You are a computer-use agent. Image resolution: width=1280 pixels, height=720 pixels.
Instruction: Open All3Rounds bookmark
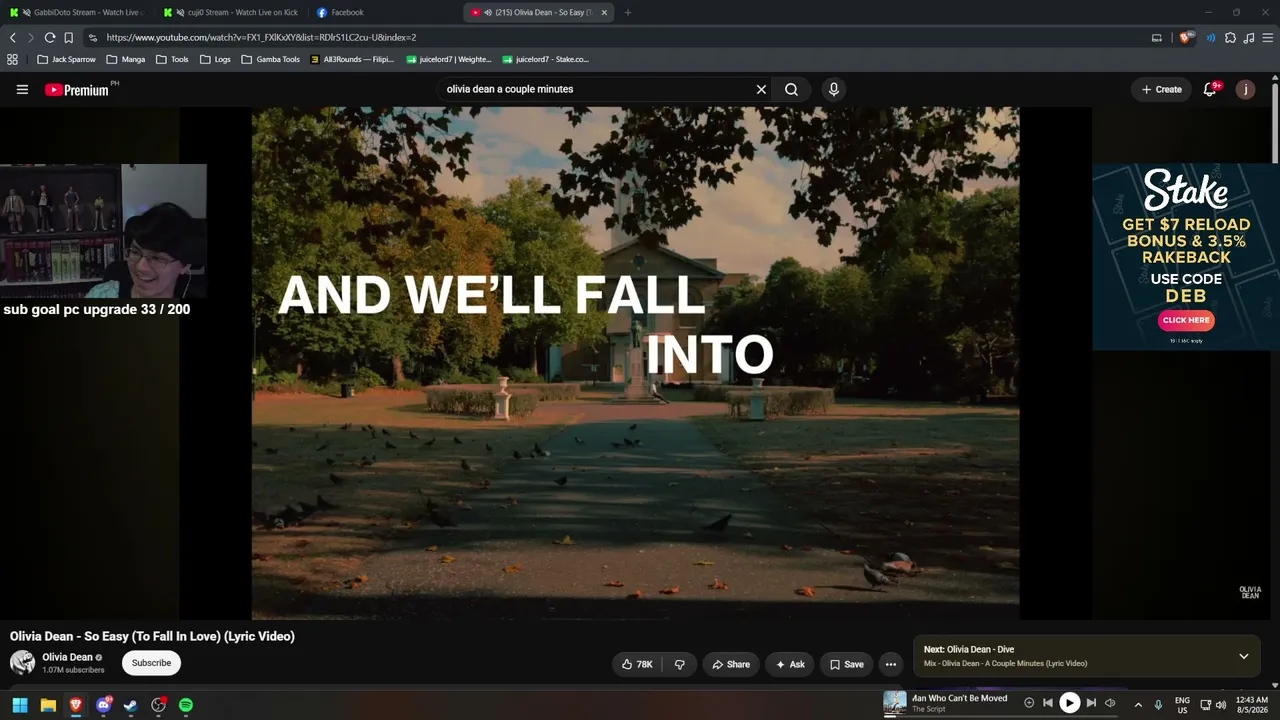coord(352,59)
